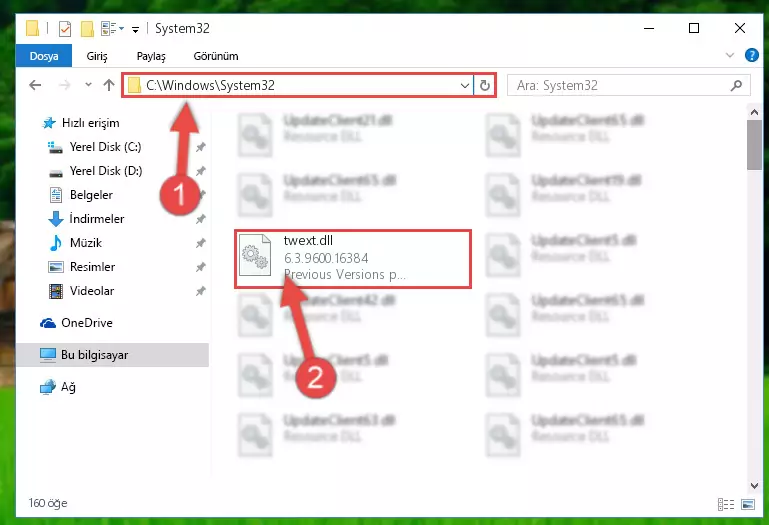The width and height of the screenshot is (769, 525).
Task: Select the twext.dll file icon
Action: pyautogui.click(x=255, y=255)
